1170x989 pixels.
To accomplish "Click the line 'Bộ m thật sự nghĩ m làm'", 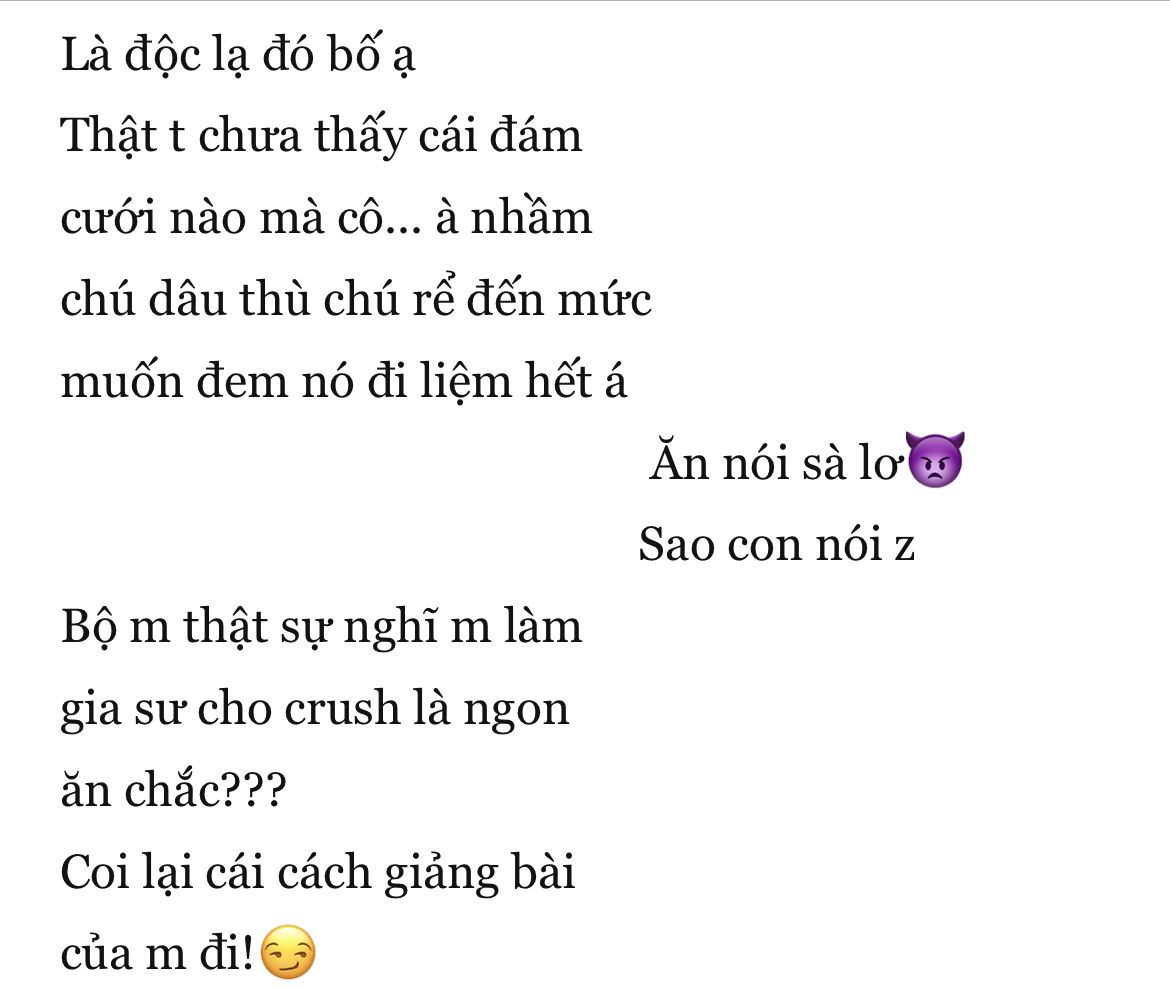I will 321,627.
